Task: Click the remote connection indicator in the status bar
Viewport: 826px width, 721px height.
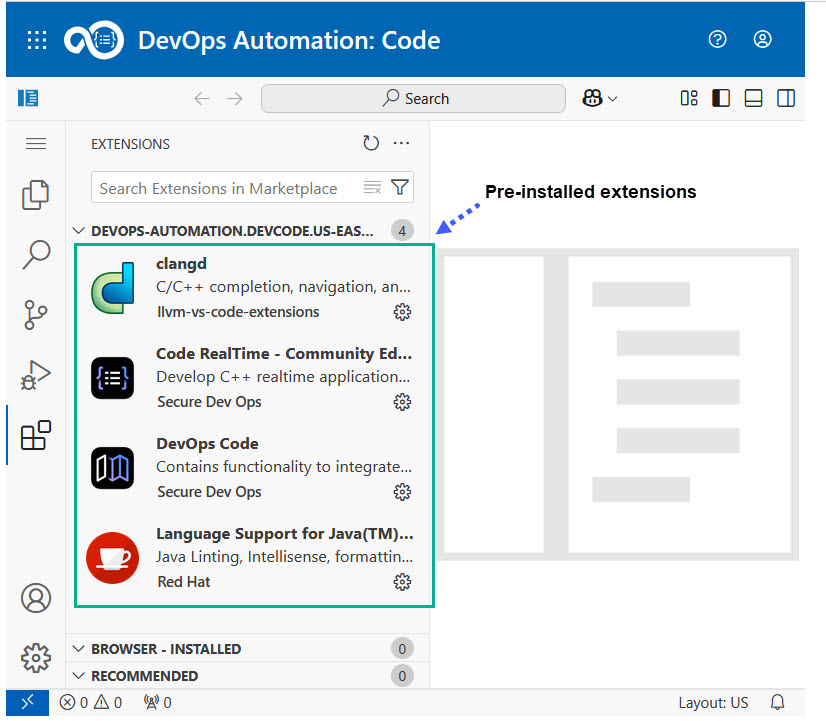Action: click(x=27, y=702)
